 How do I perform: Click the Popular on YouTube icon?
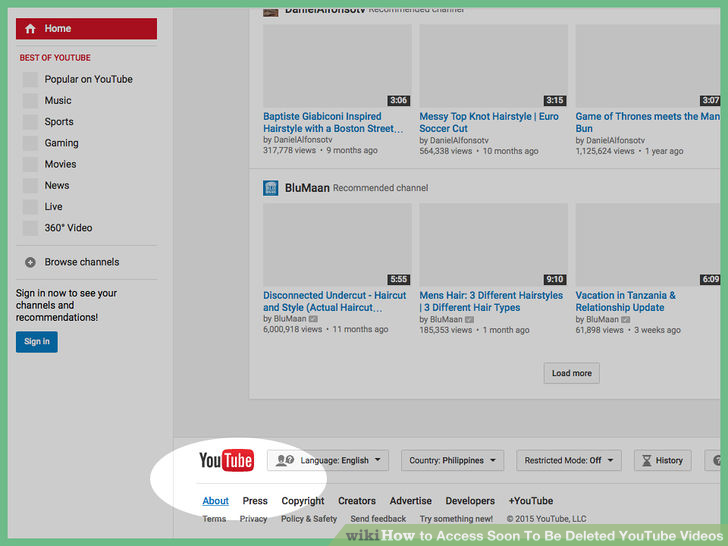[x=30, y=79]
